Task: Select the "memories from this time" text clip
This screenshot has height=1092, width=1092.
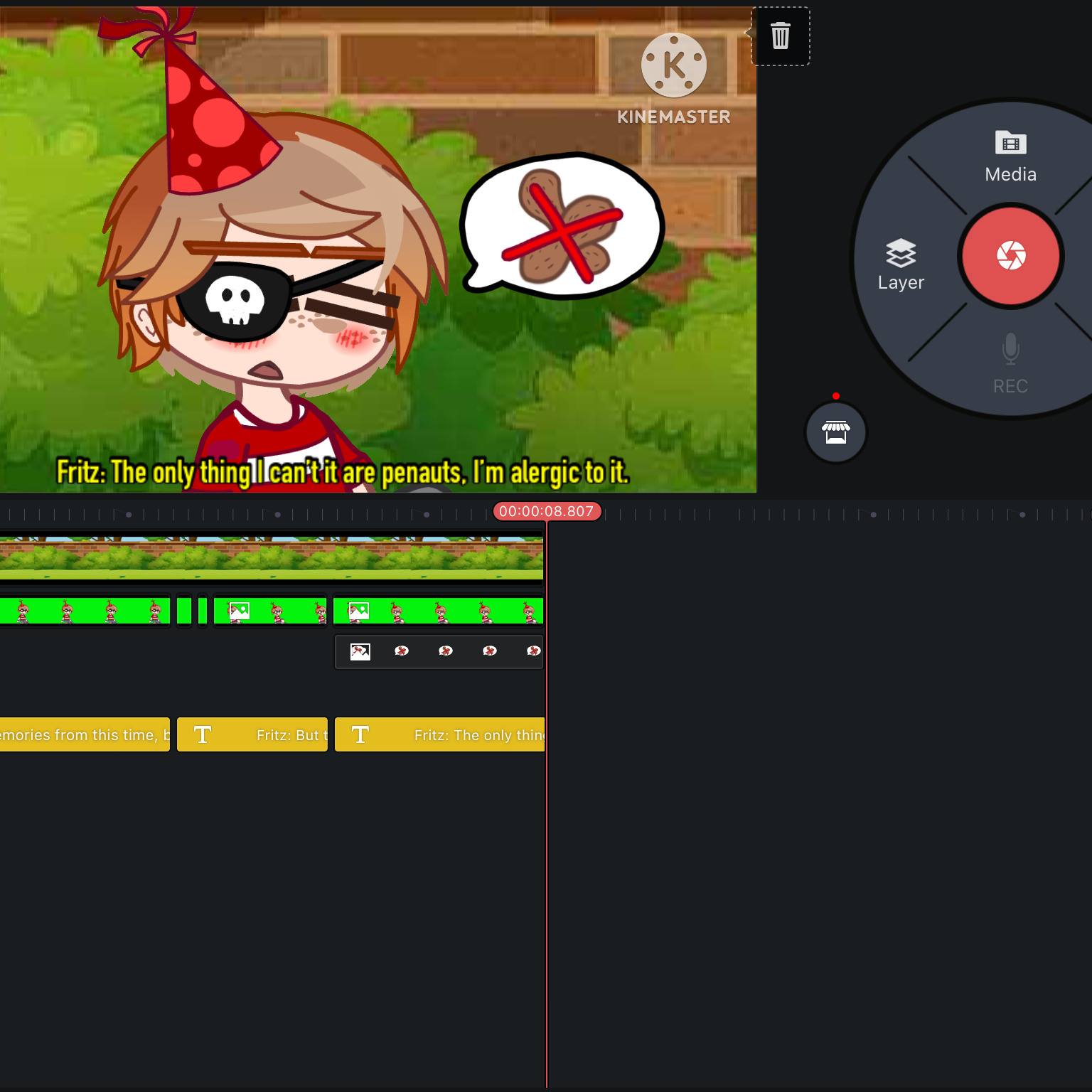Action: pos(85,734)
